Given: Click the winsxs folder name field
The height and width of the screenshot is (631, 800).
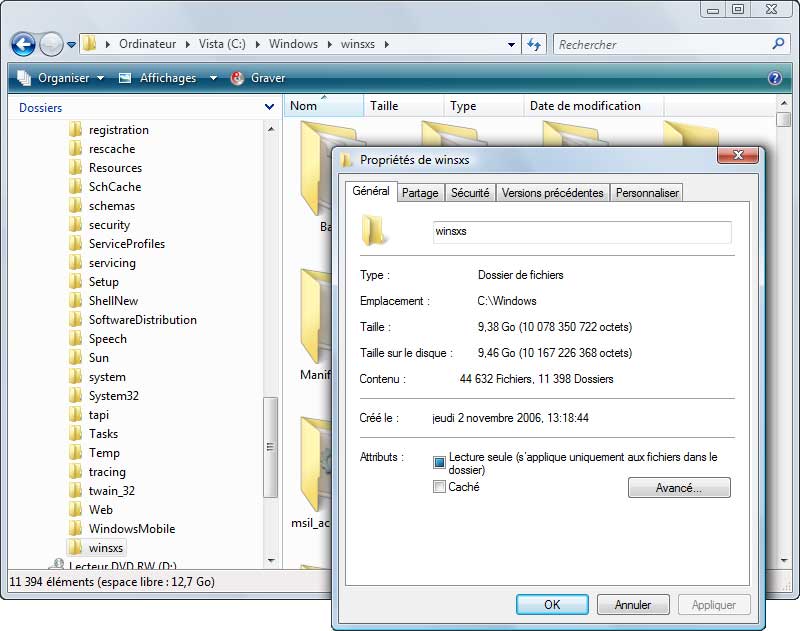Looking at the screenshot, I should (x=581, y=231).
